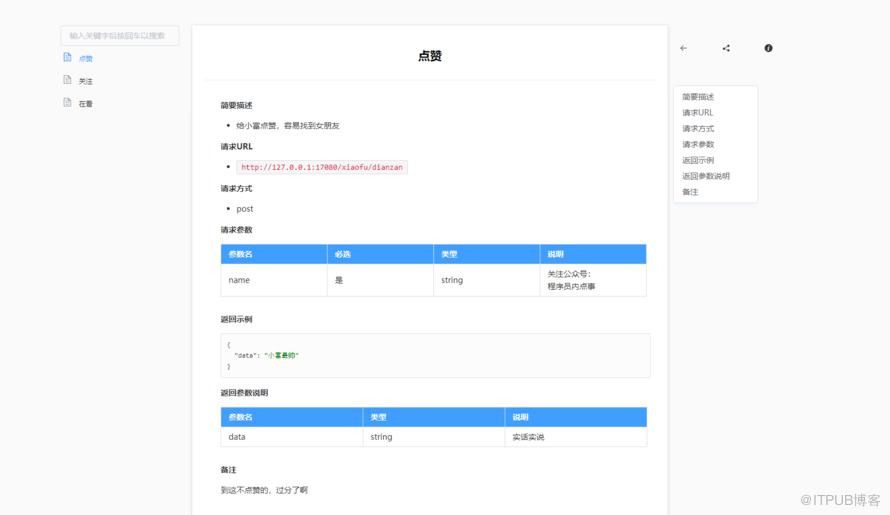Jump to 请求URL in the outline
Viewport: 890px width, 515px height.
[x=698, y=113]
